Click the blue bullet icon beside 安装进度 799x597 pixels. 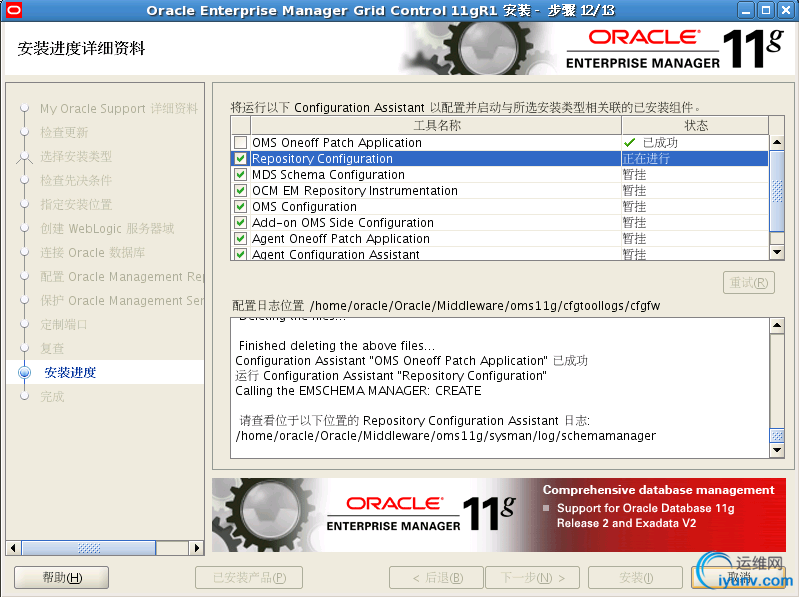(24, 372)
